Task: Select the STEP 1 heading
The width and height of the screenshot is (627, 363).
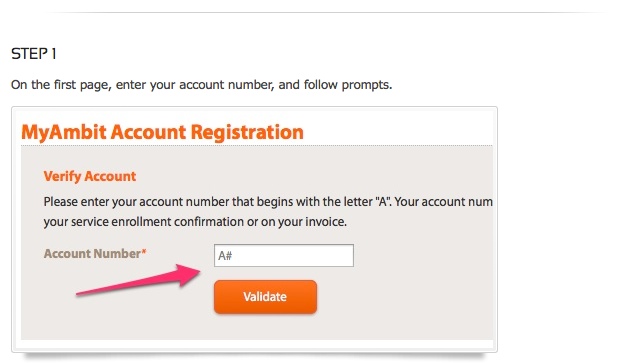Action: point(34,54)
